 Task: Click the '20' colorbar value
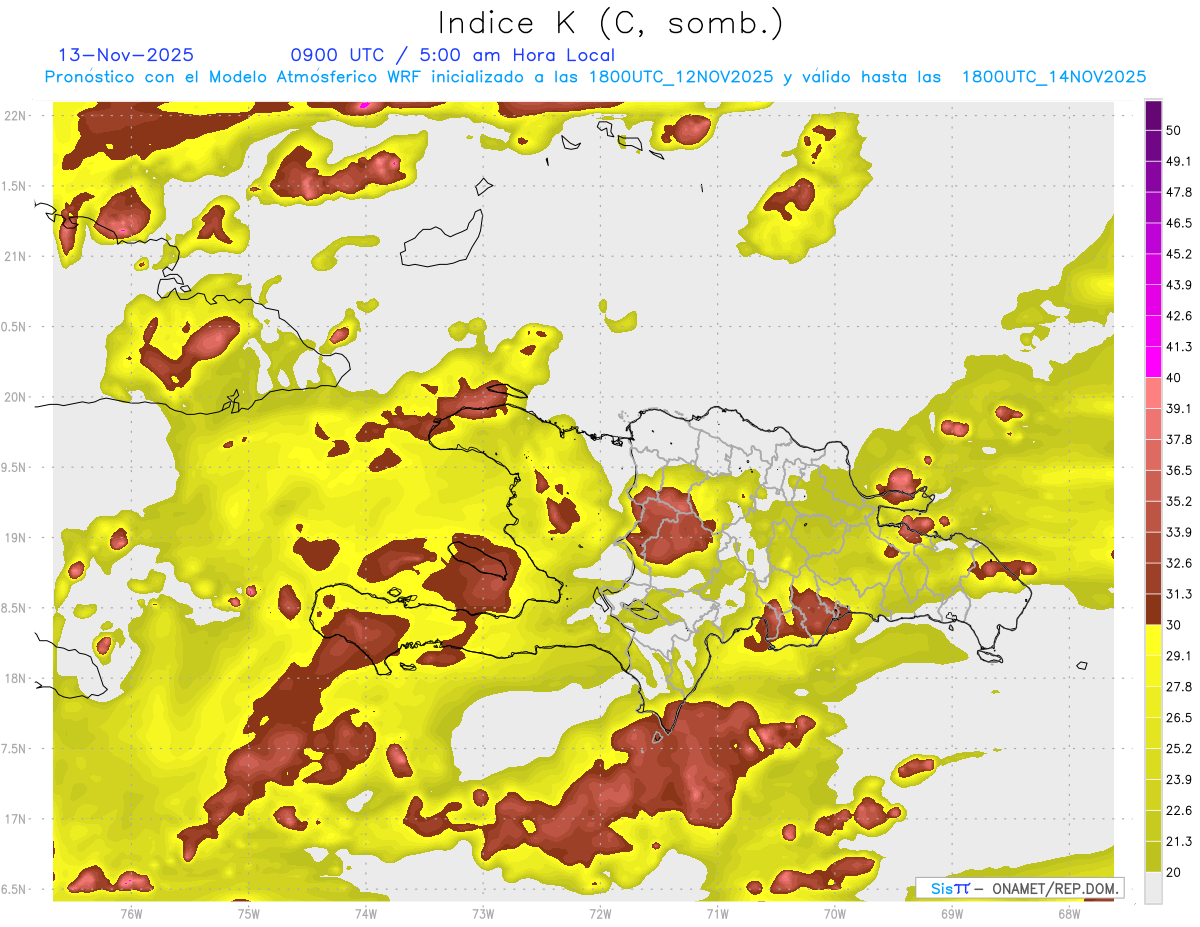1175,873
